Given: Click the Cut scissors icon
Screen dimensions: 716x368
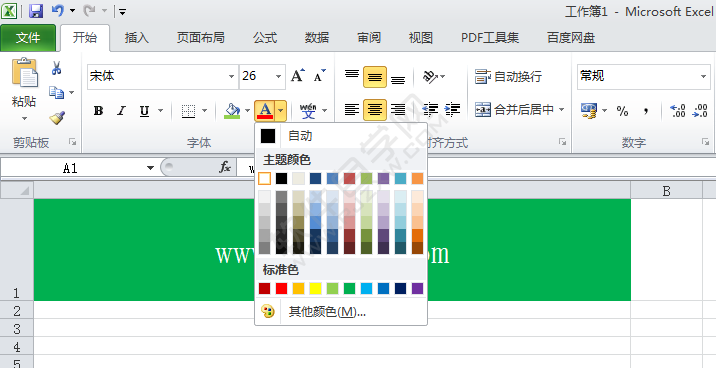Looking at the screenshot, I should [56, 68].
